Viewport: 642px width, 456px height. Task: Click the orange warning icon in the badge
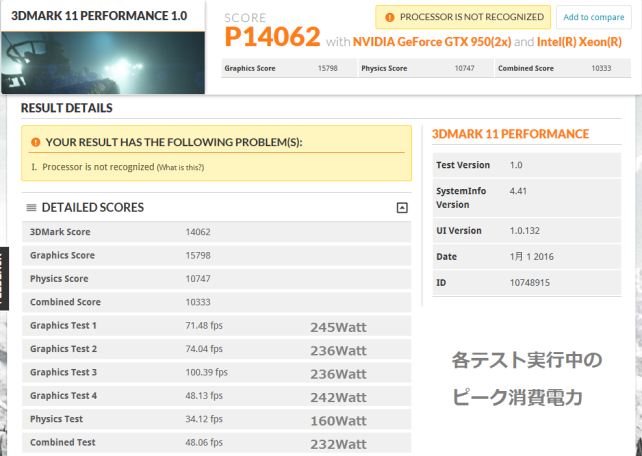[390, 17]
